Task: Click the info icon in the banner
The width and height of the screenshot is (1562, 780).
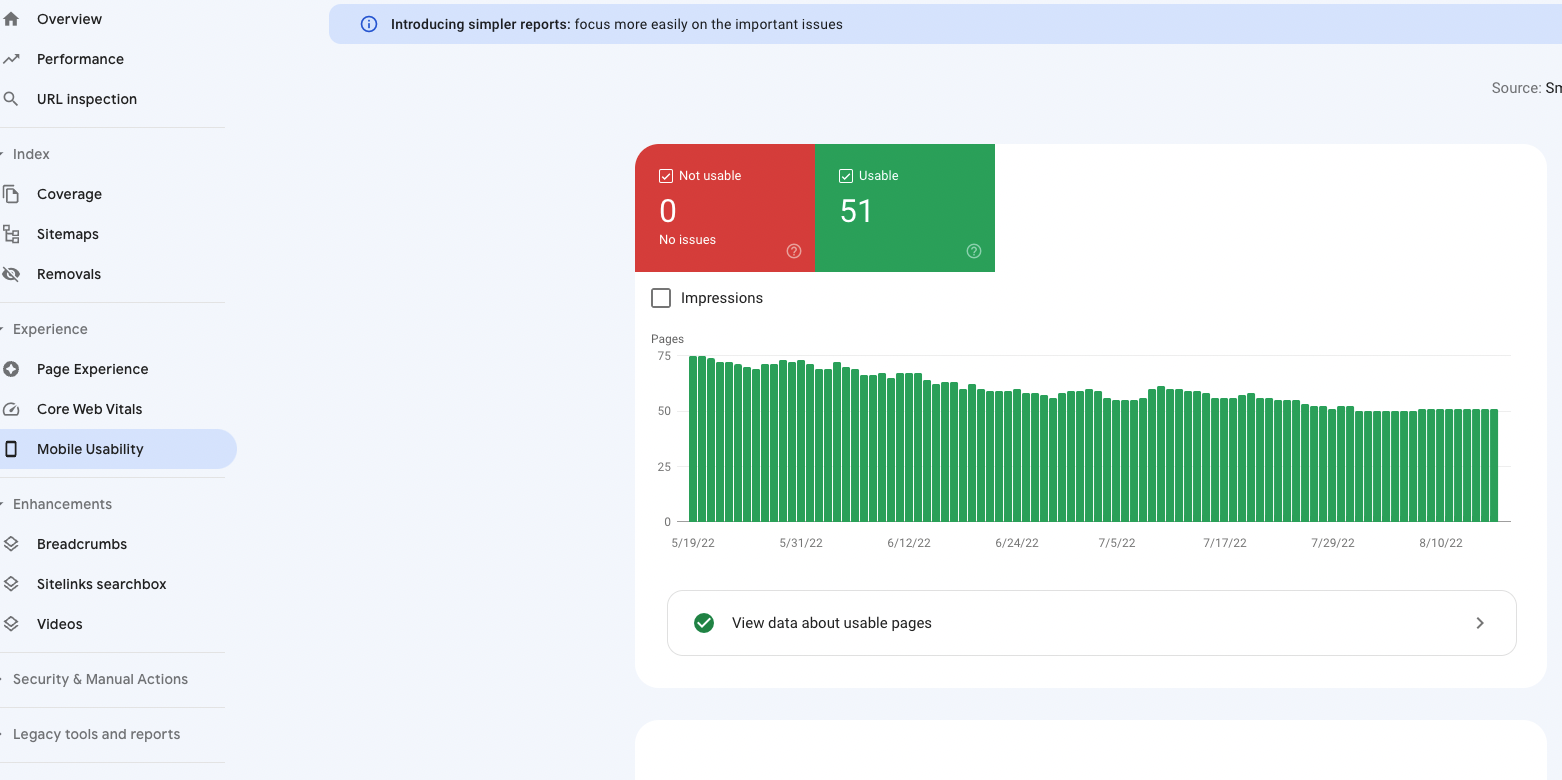Action: (x=369, y=24)
